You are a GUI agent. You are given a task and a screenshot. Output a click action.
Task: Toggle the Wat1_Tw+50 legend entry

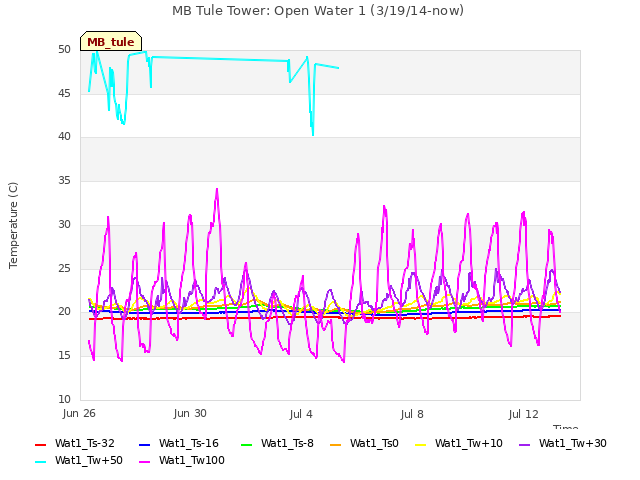click(79, 461)
